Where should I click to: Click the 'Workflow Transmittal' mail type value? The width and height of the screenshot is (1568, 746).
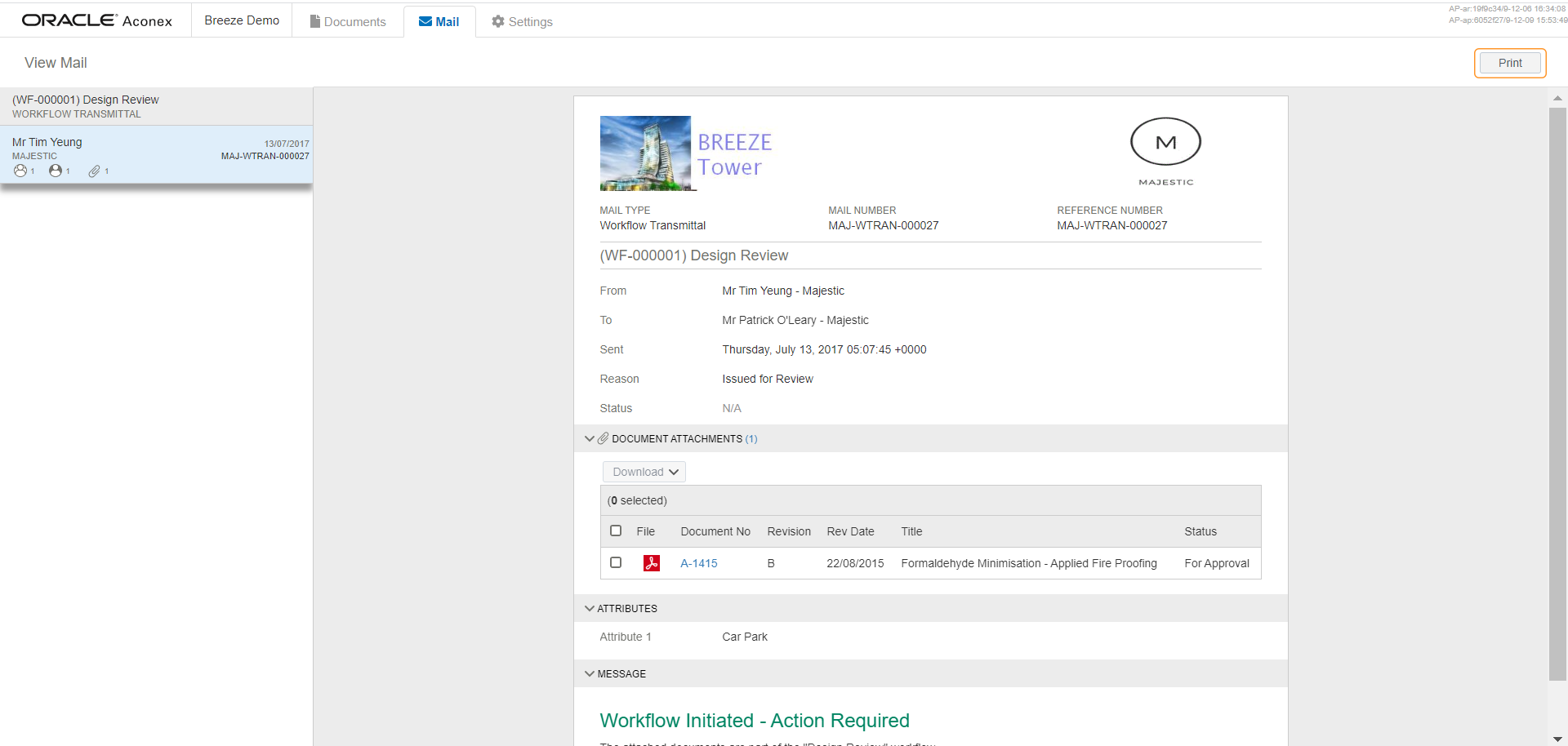653,225
